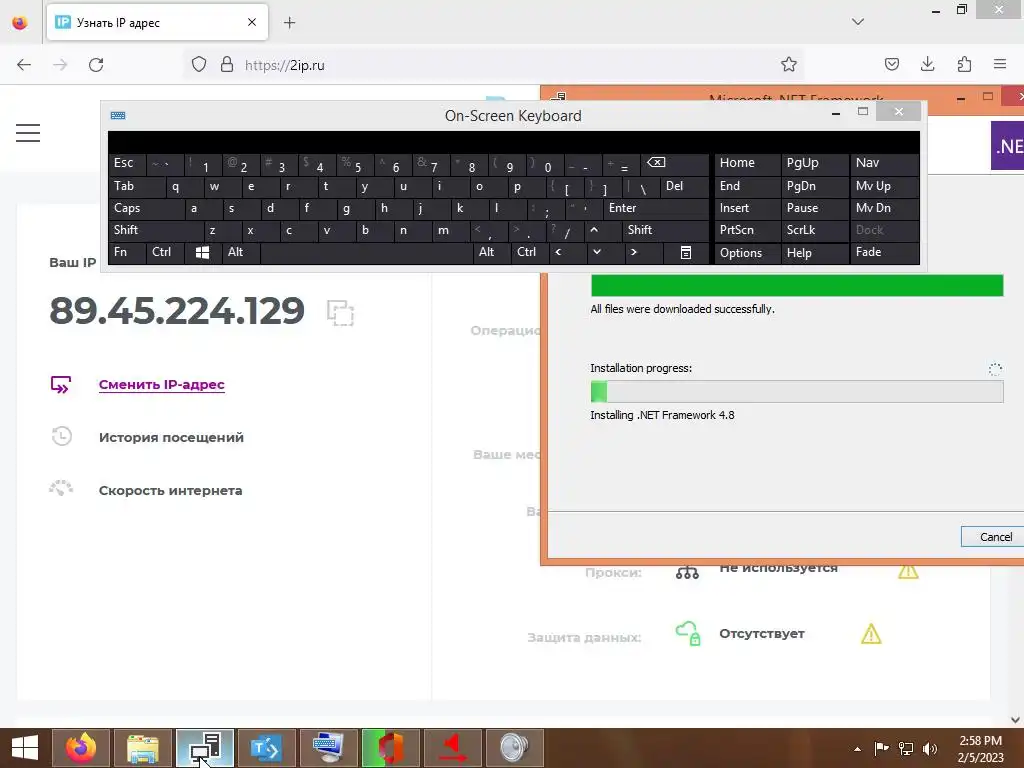This screenshot has height=768, width=1024.
Task: Toggle Caps lock on the On-Screen Keyboard
Action: 146,208
